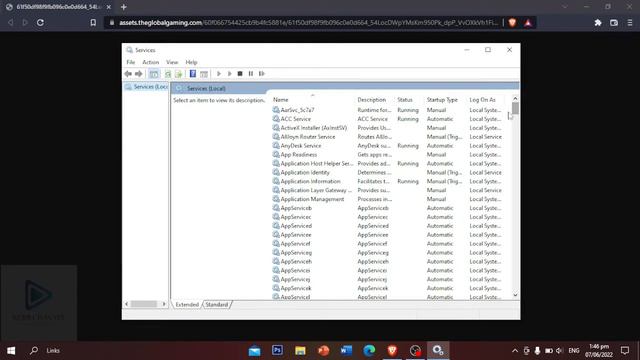The width and height of the screenshot is (640, 360).
Task: Click services list scrollbar down arrow
Action: (515, 295)
